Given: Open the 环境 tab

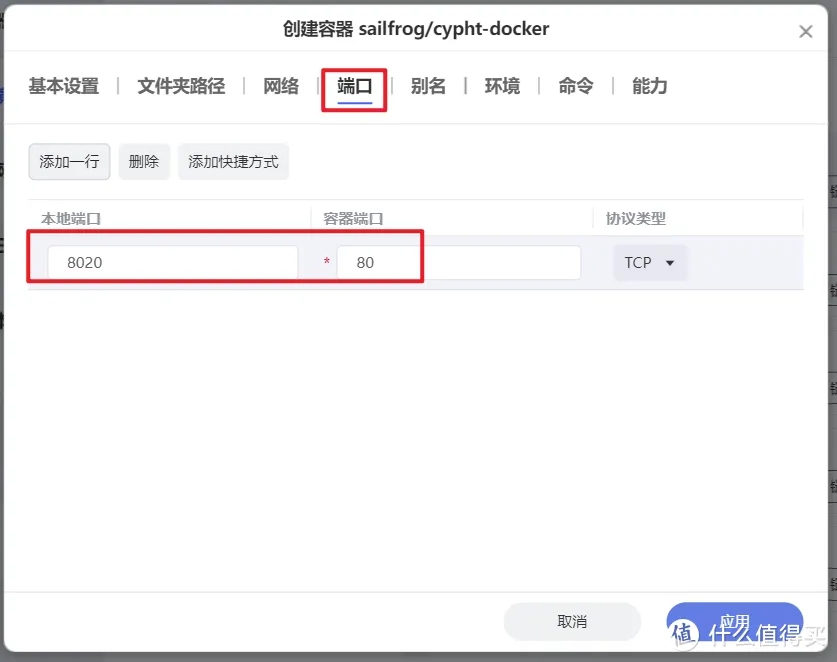Looking at the screenshot, I should coord(502,86).
